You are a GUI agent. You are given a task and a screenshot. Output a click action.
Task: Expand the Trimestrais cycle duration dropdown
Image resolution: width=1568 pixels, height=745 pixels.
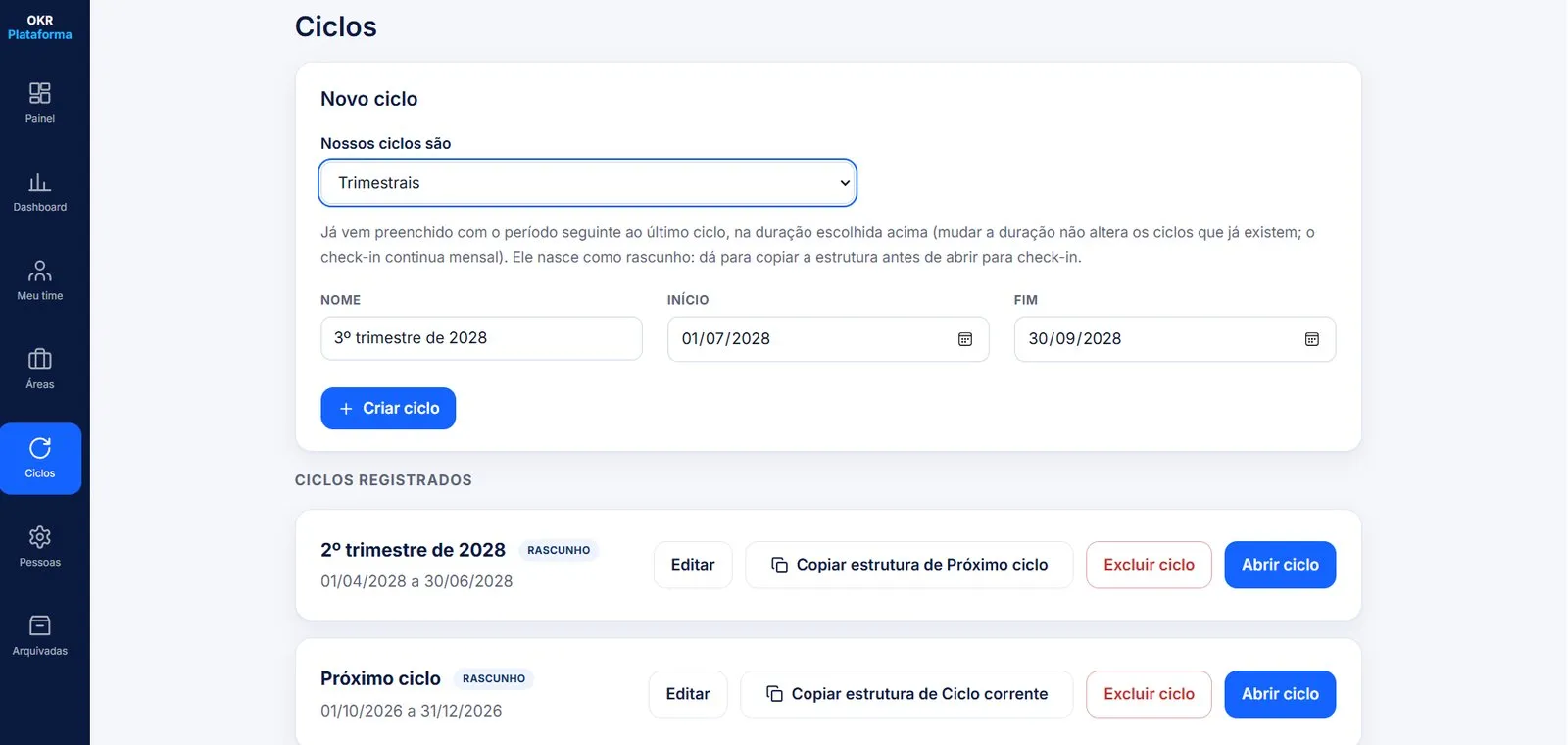[588, 183]
